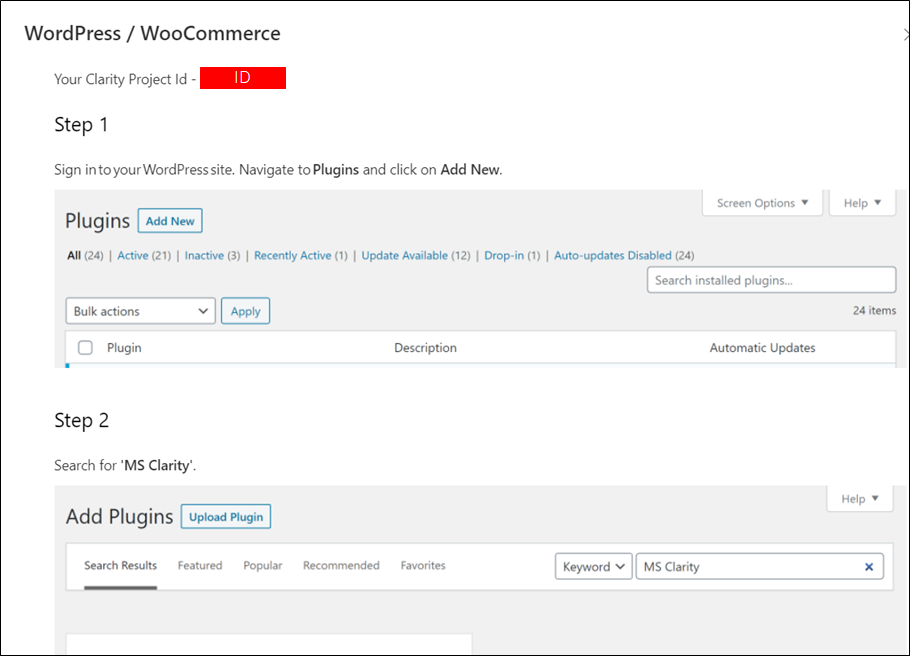The height and width of the screenshot is (656, 910).
Task: Click the Search installed plugins field
Action: (x=771, y=280)
